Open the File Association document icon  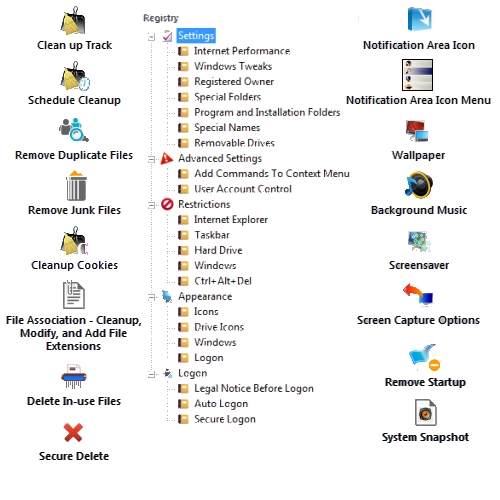74,295
